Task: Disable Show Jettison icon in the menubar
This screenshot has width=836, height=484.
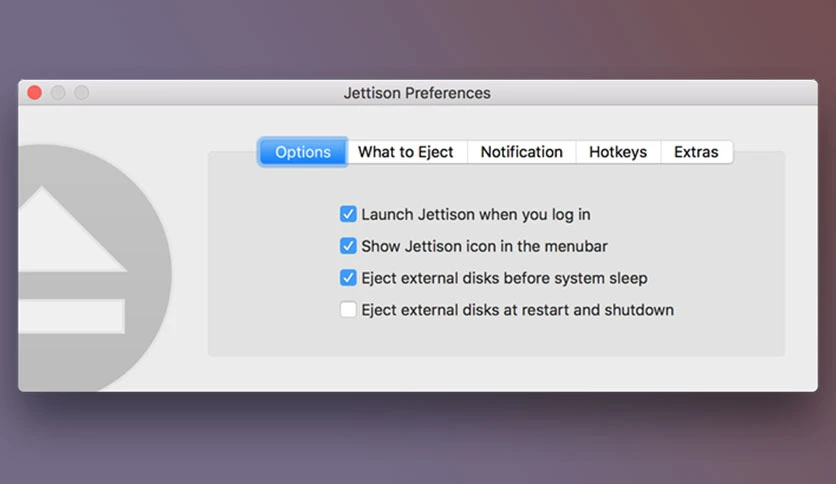Action: 348,246
